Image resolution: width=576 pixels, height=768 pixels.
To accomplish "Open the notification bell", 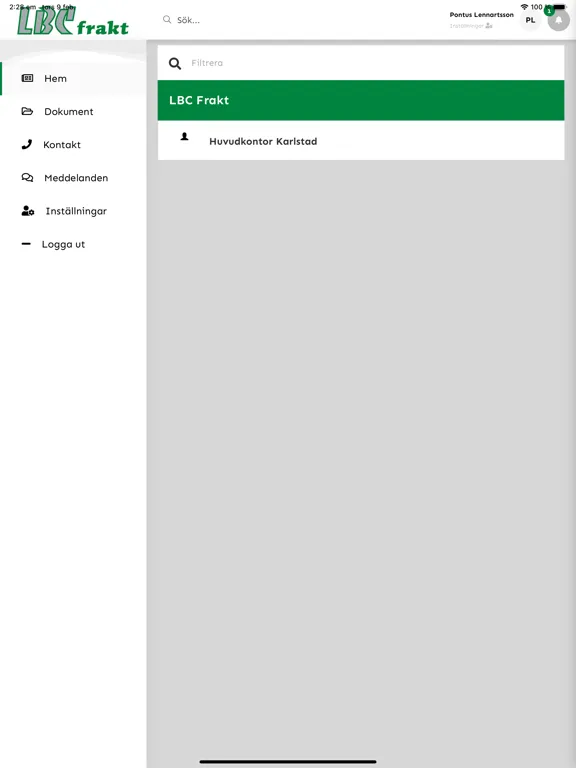I will tap(558, 20).
